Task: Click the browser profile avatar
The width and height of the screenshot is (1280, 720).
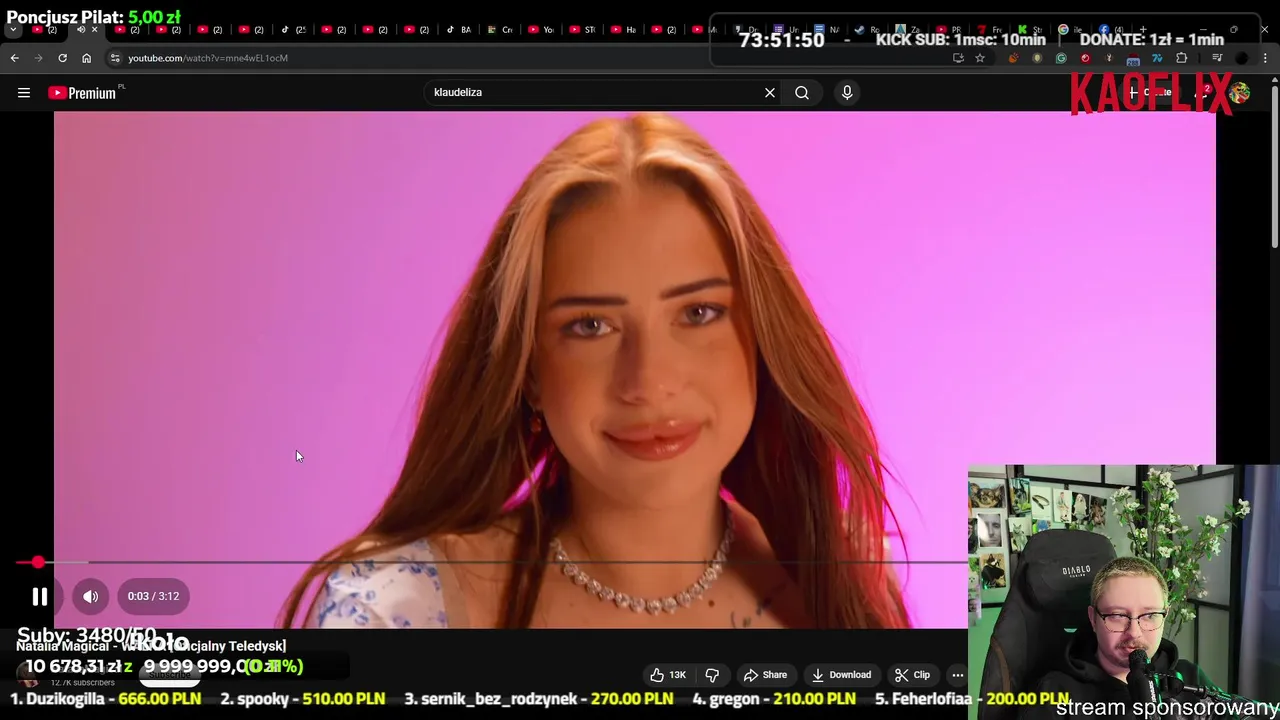Action: [1241, 58]
